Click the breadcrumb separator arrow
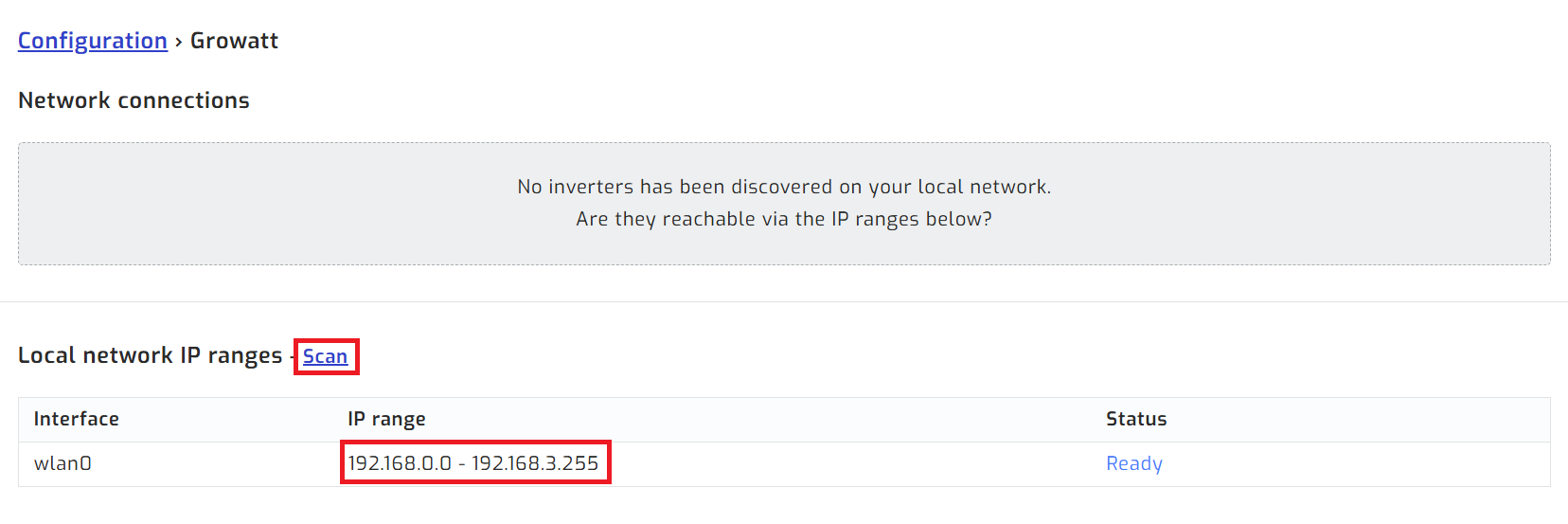The height and width of the screenshot is (524, 1568). pos(178,42)
